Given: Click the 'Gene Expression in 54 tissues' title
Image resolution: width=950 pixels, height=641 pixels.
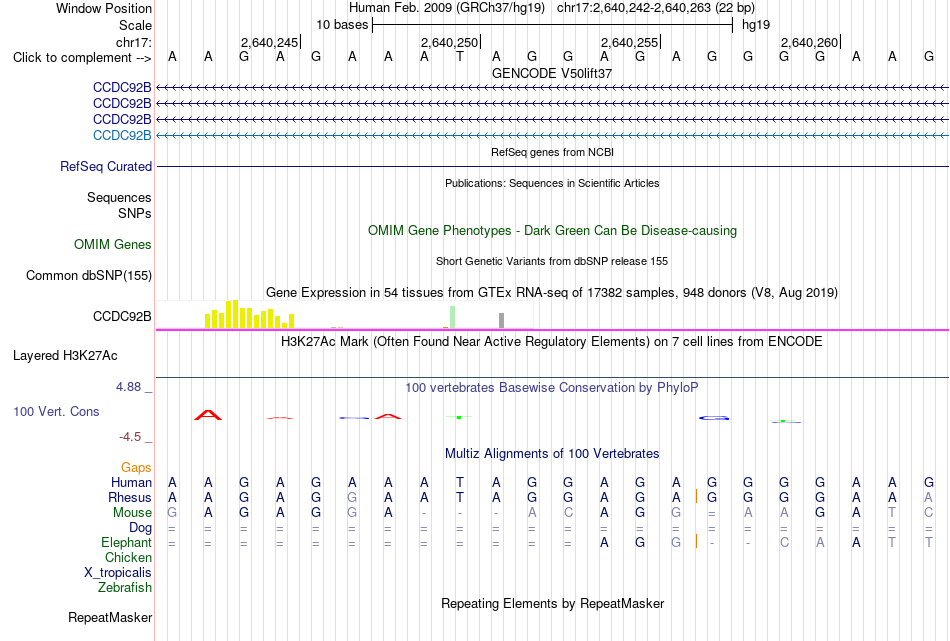Looking at the screenshot, I should [x=552, y=293].
